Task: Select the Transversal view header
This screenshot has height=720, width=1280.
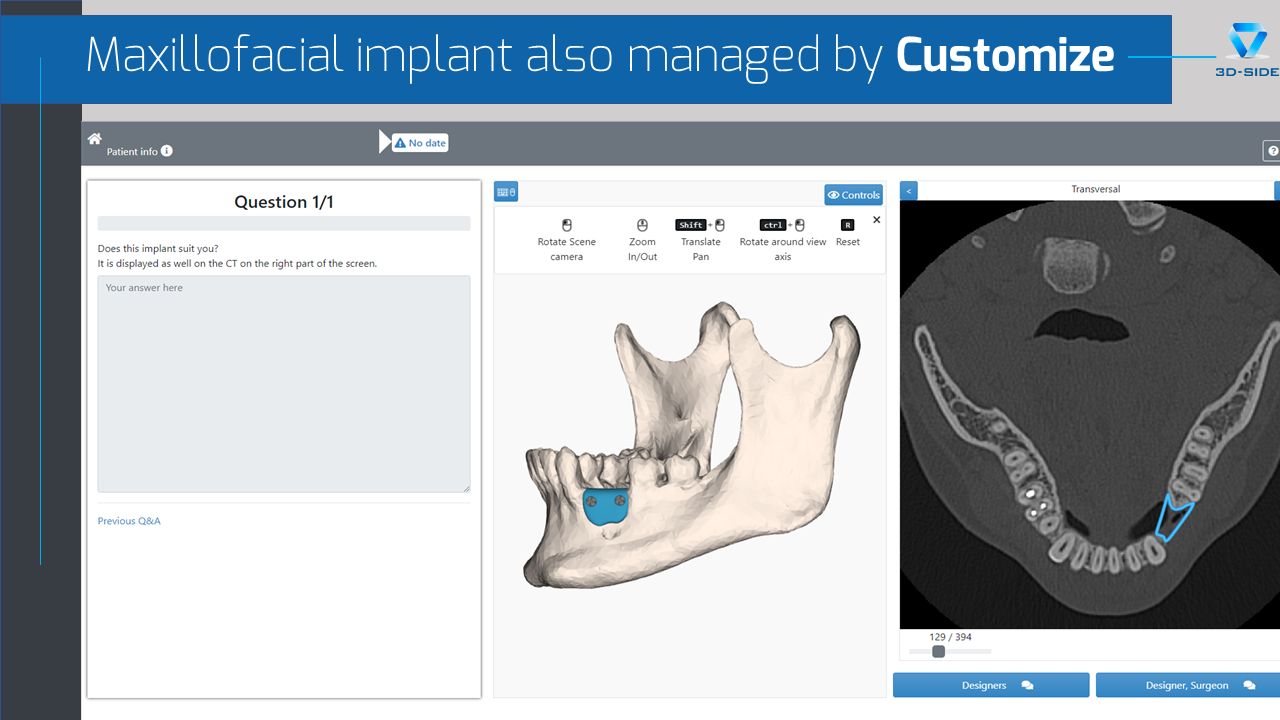Action: tap(1095, 189)
